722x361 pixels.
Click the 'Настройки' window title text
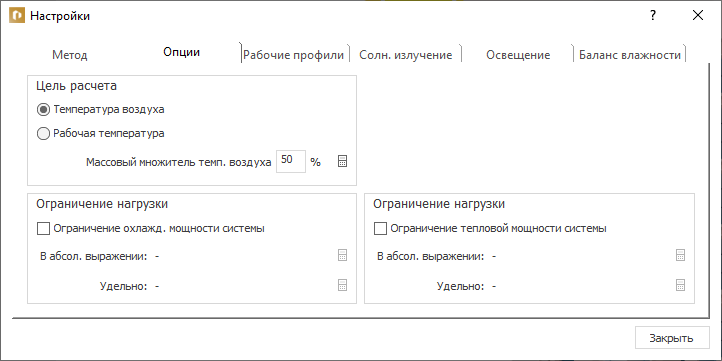pos(60,16)
